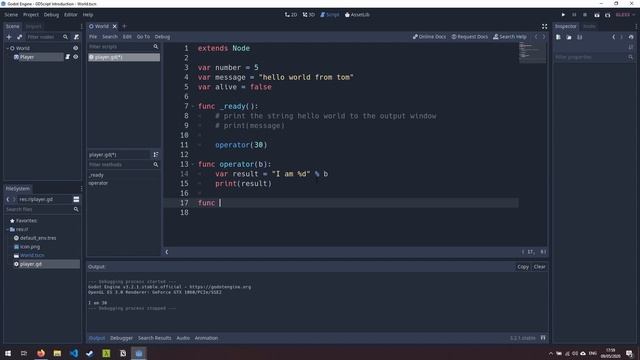Create a new resource in Inspector
The width and height of the screenshot is (640, 360).
tap(558, 37)
